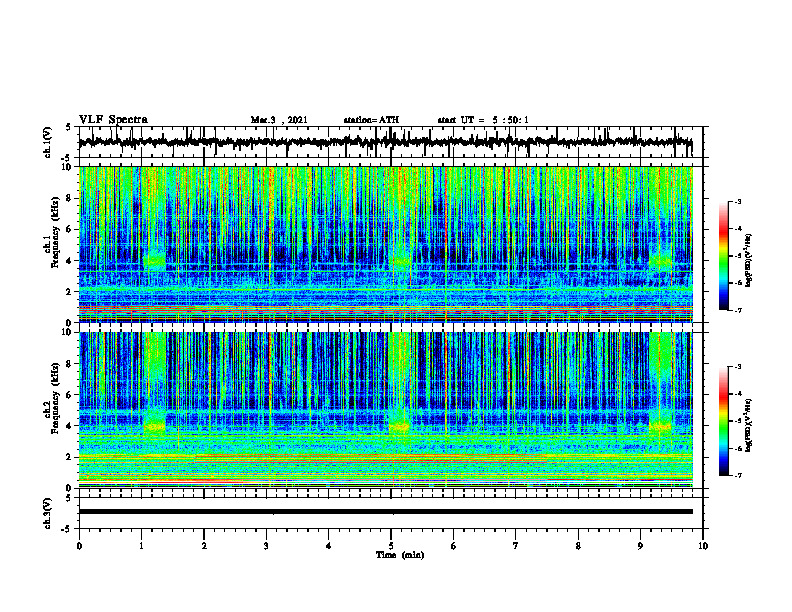Click the "-7" label on ch.2 color scale
Image resolution: width=792 pixels, height=612 pixels.
(738, 475)
